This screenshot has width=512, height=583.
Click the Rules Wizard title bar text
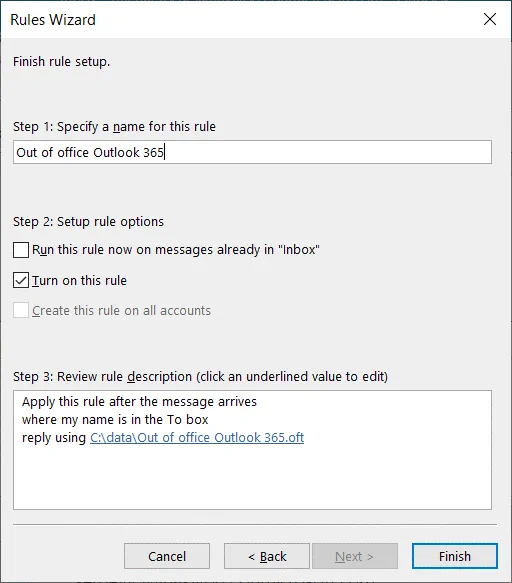tap(53, 20)
